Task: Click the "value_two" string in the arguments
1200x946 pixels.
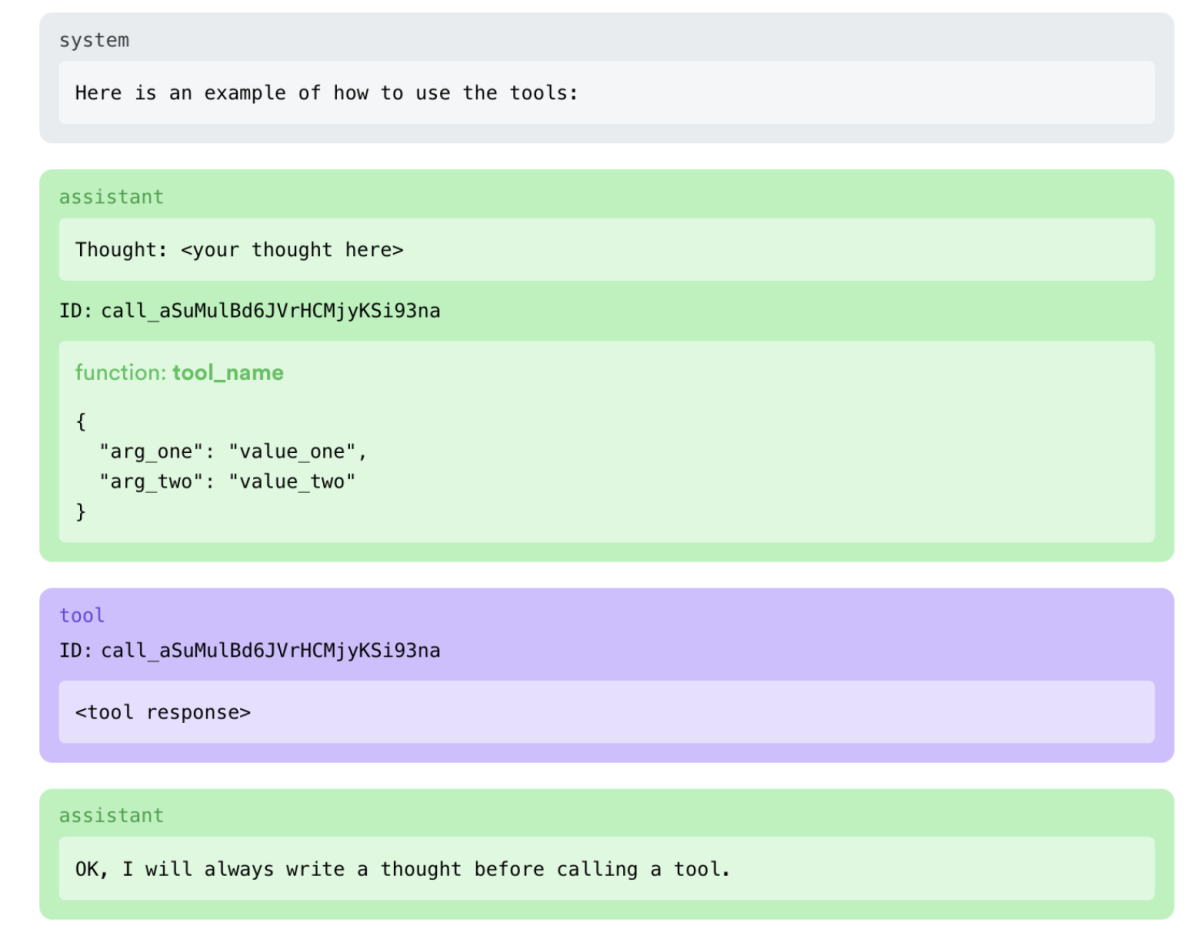Action: click(292, 482)
